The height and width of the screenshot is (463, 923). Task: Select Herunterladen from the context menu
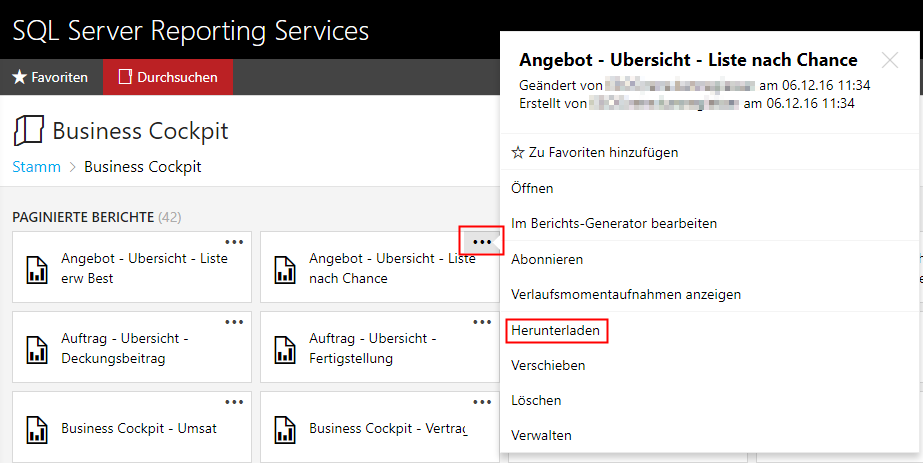(555, 330)
